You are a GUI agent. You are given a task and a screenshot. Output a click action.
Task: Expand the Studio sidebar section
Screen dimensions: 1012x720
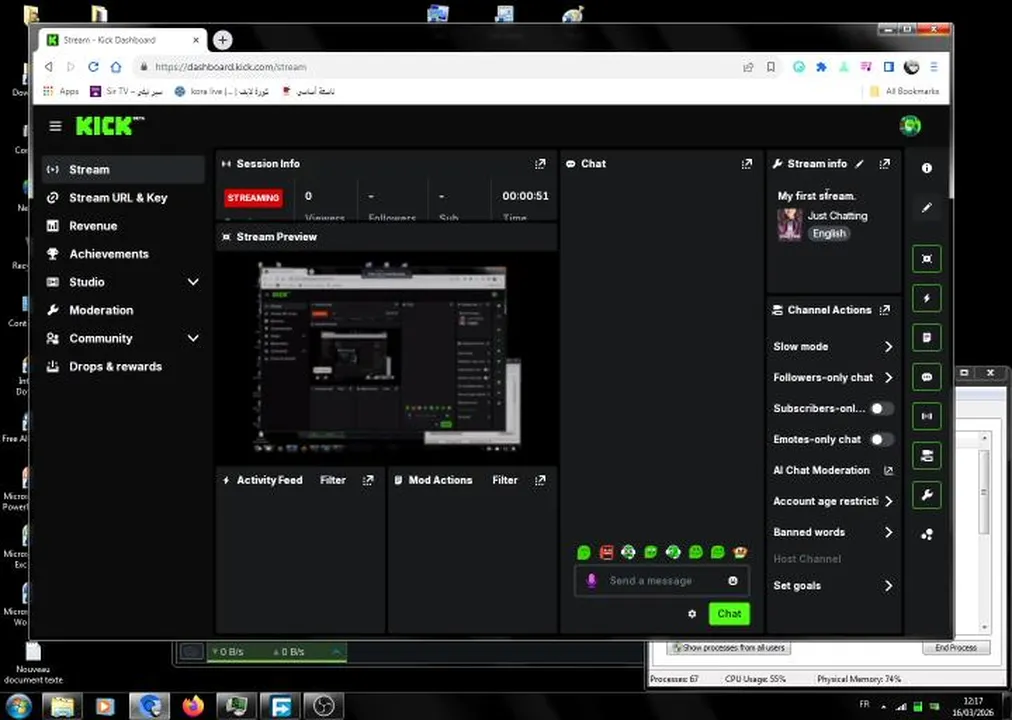coord(193,282)
